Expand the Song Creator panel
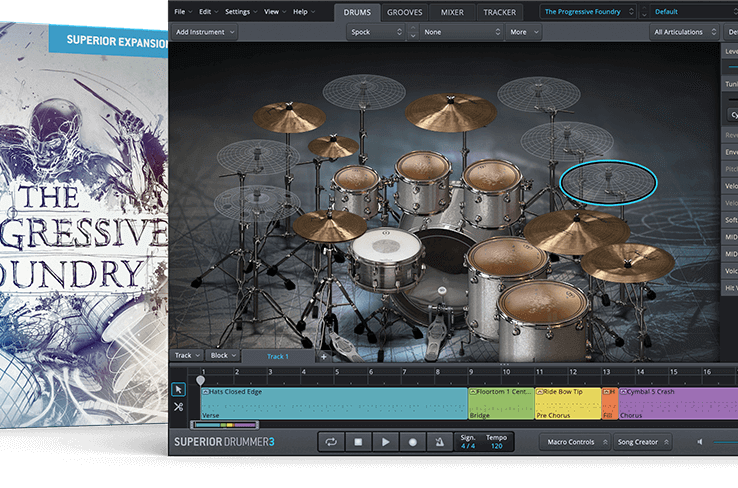The width and height of the screenshot is (738, 488). coord(642,442)
